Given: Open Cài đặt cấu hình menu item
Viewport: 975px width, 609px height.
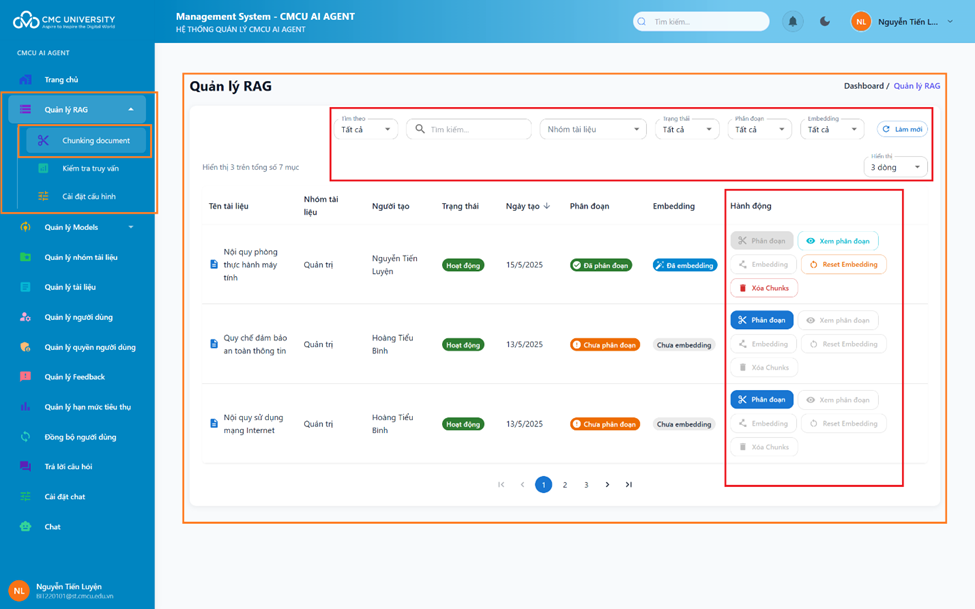Looking at the screenshot, I should pos(89,196).
